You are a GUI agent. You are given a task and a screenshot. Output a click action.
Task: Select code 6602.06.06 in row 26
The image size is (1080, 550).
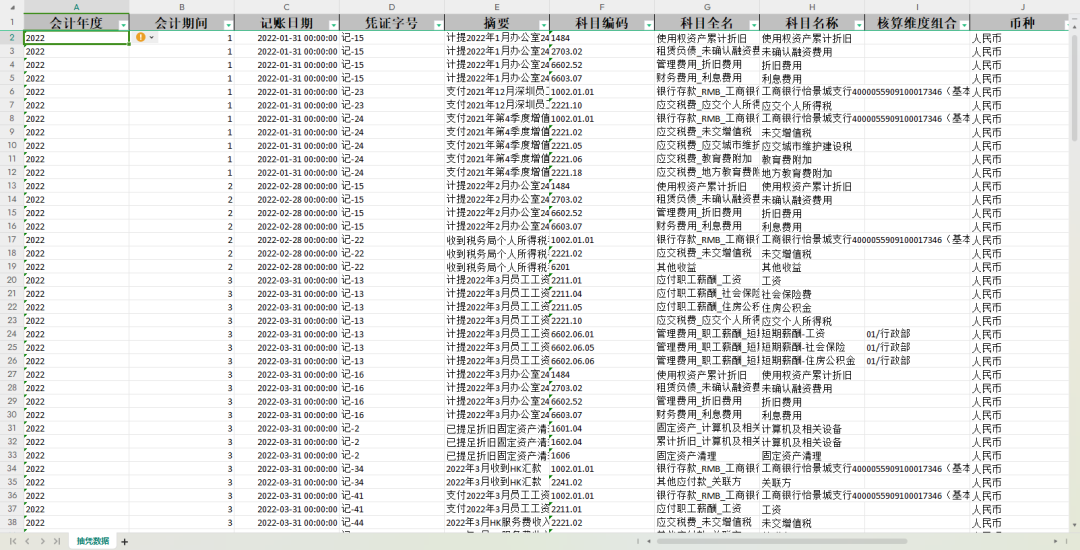point(602,361)
